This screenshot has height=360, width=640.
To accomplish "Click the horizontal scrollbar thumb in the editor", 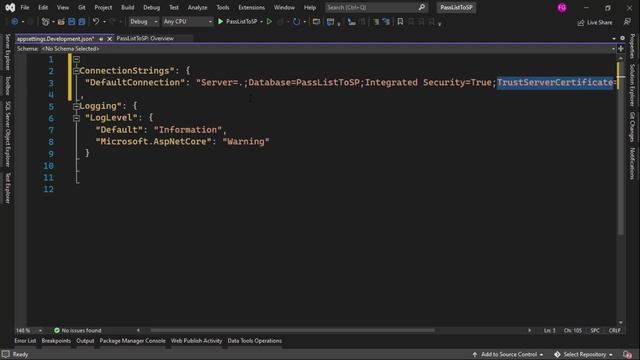I will coord(292,330).
